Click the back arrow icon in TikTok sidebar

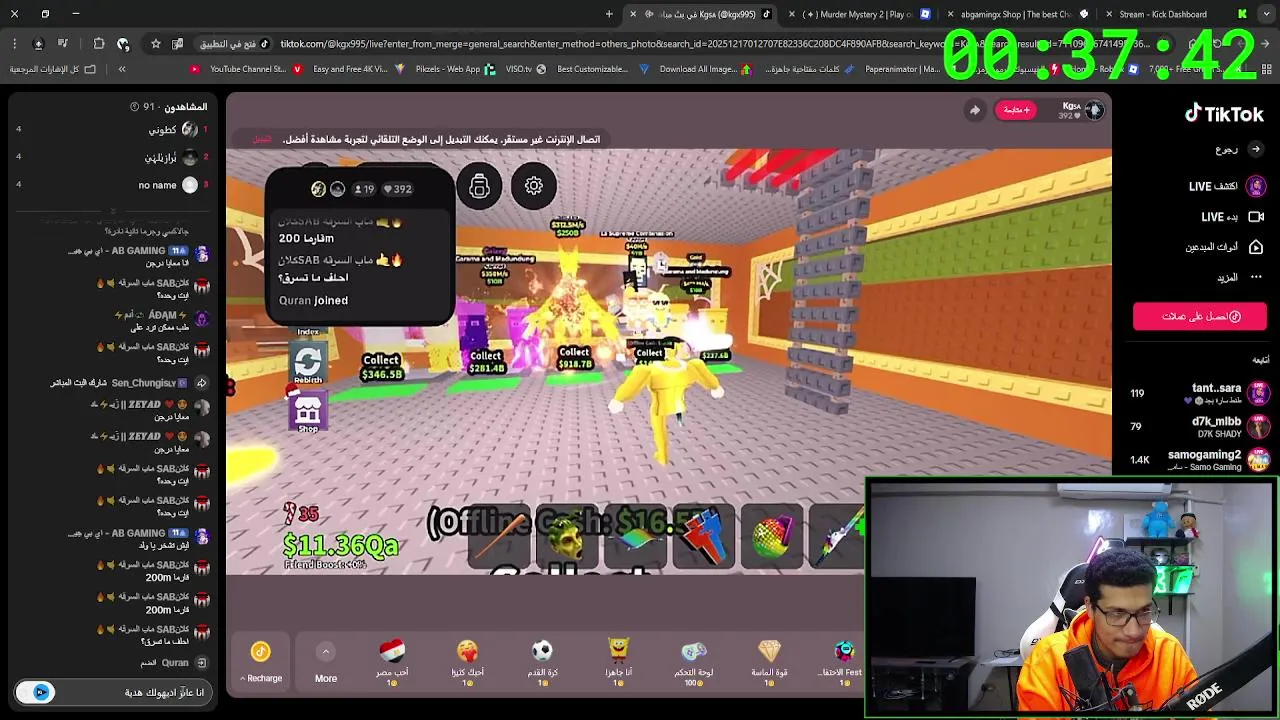(1256, 149)
